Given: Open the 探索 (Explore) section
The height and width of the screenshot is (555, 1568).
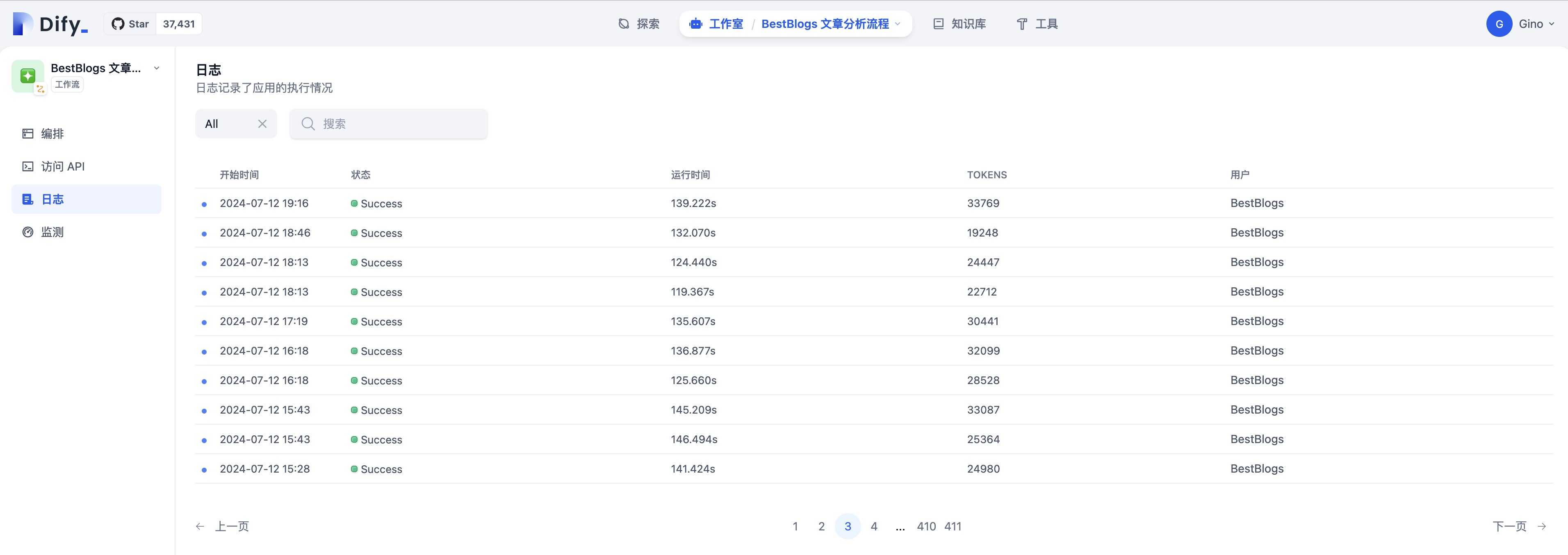Looking at the screenshot, I should (639, 24).
